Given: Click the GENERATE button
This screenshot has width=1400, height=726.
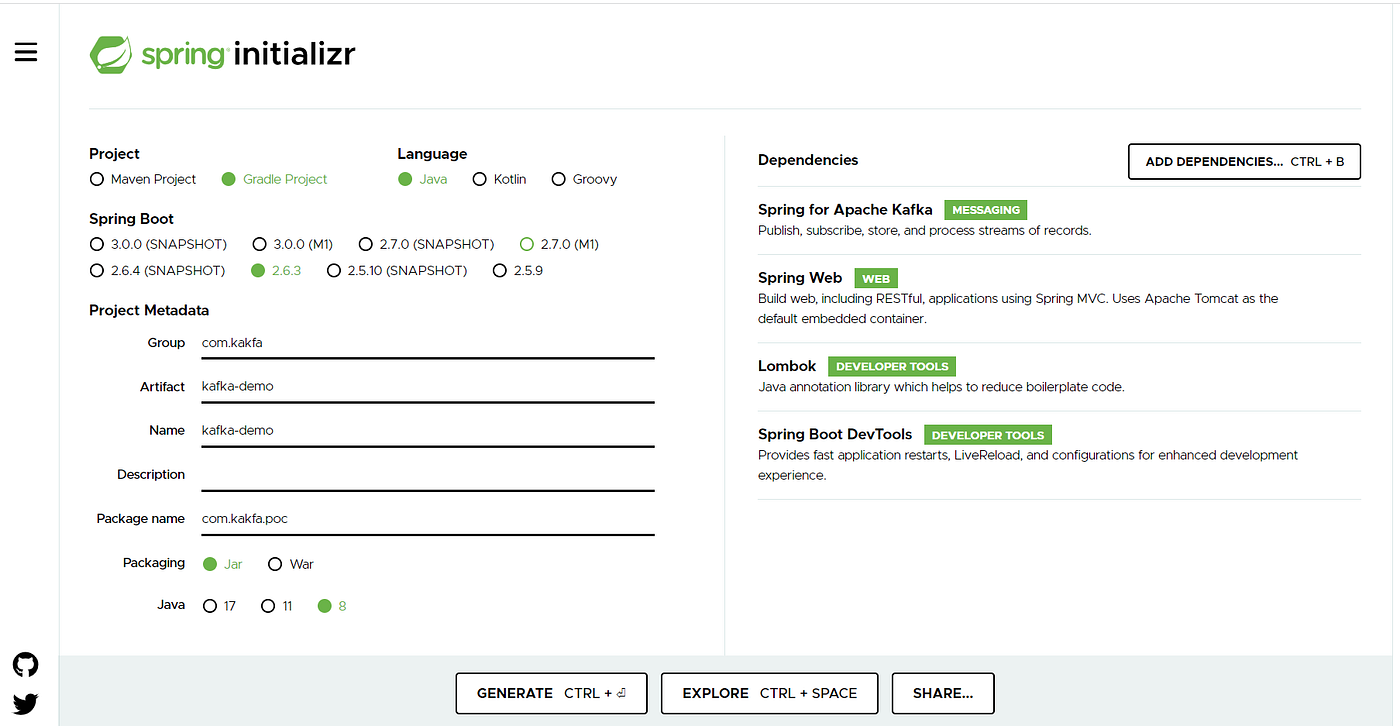Looking at the screenshot, I should tap(551, 693).
